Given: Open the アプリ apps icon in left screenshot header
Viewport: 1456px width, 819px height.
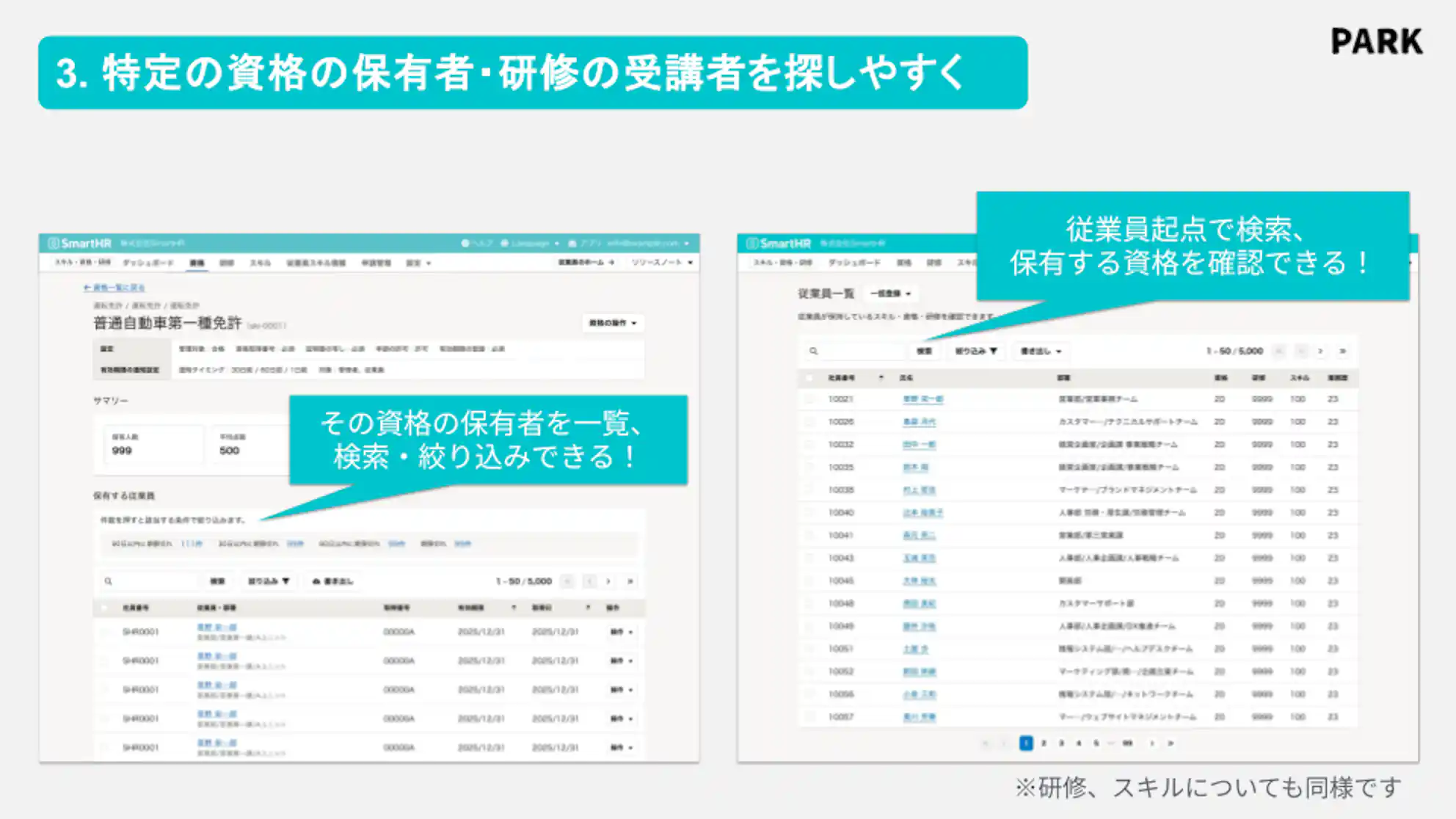Looking at the screenshot, I should 572,243.
